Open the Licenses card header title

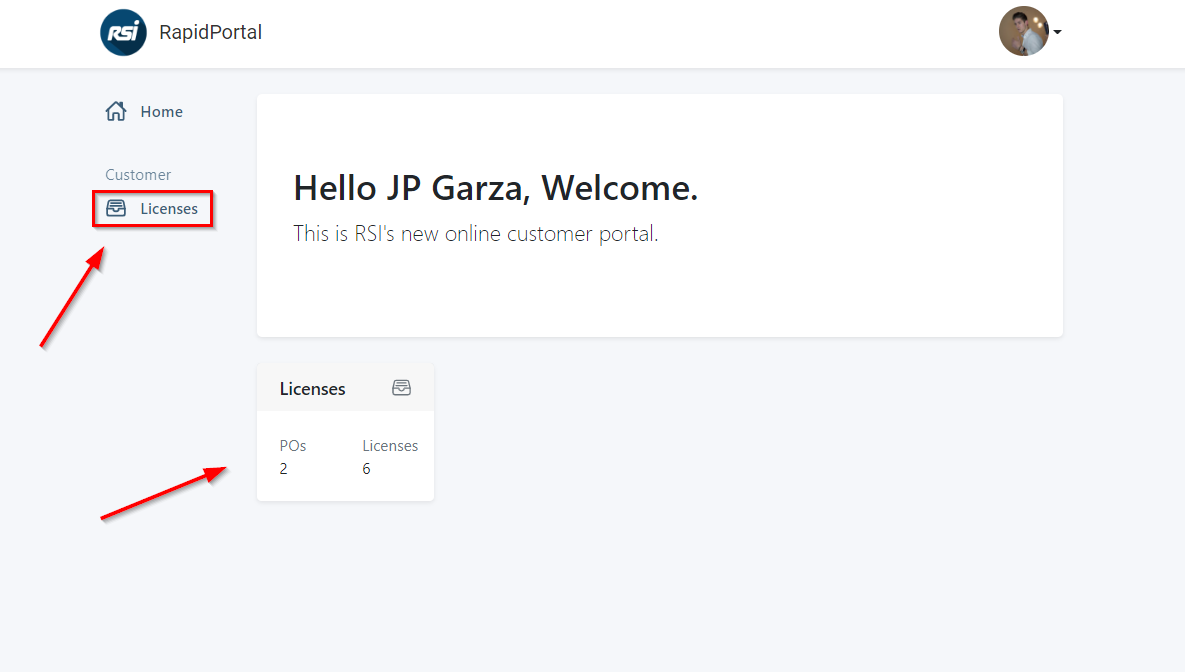tap(312, 389)
